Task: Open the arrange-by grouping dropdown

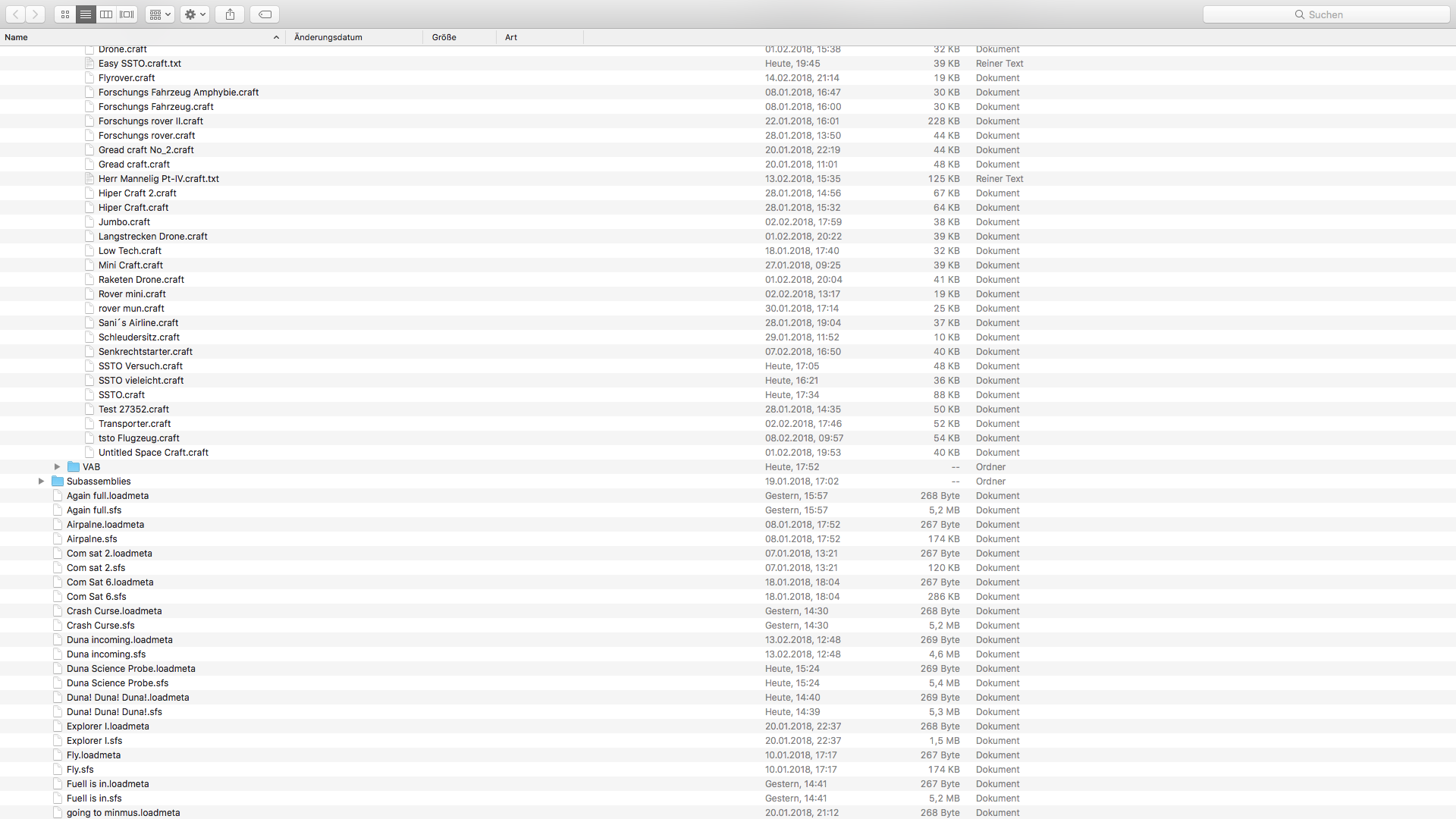Action: [x=160, y=14]
